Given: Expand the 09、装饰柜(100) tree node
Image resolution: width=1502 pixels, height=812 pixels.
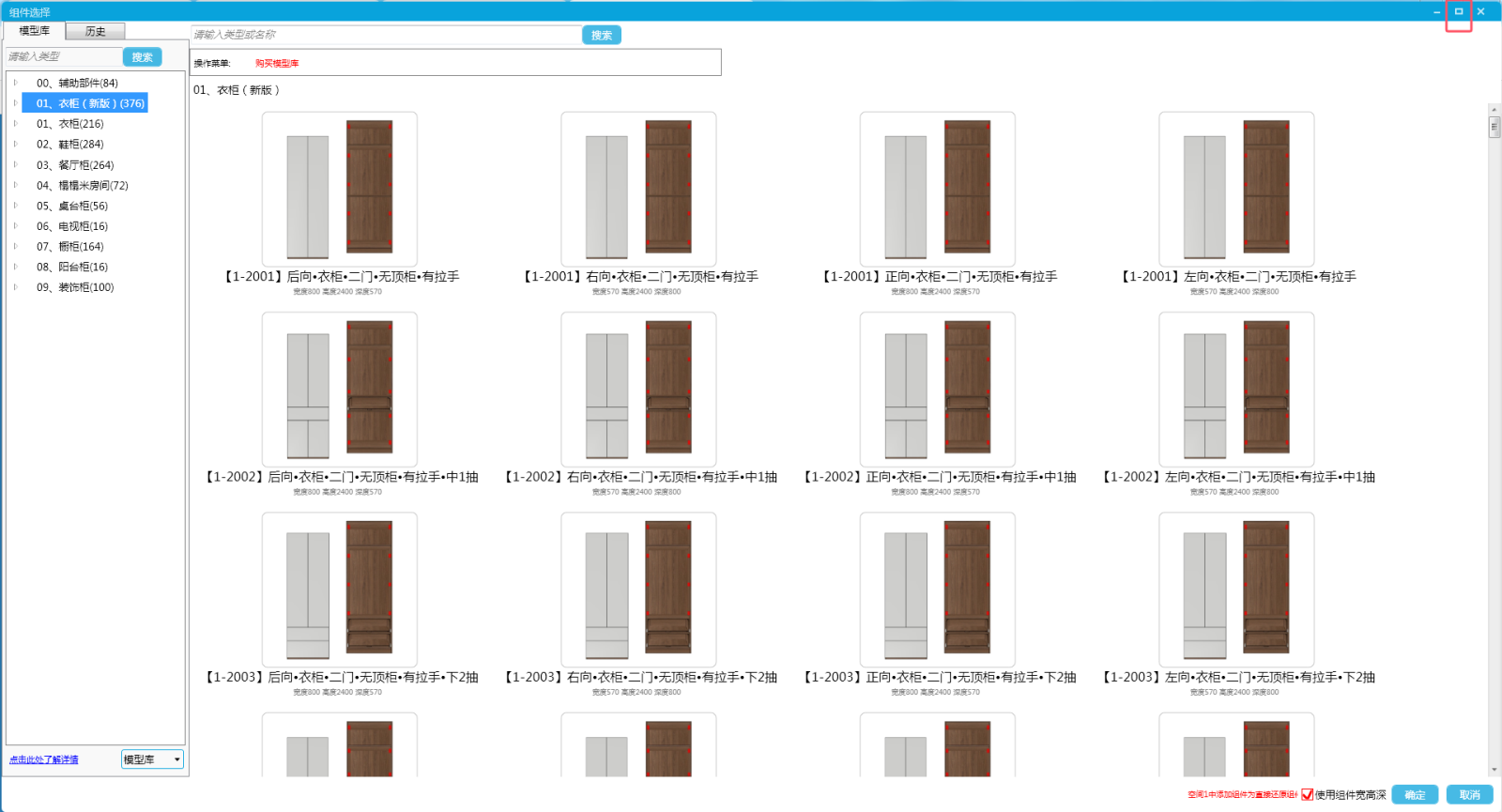Looking at the screenshot, I should (x=15, y=287).
